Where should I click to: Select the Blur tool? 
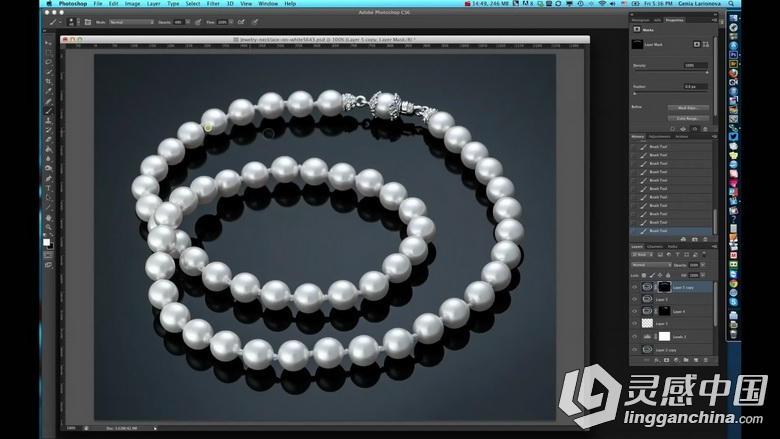pos(48,159)
